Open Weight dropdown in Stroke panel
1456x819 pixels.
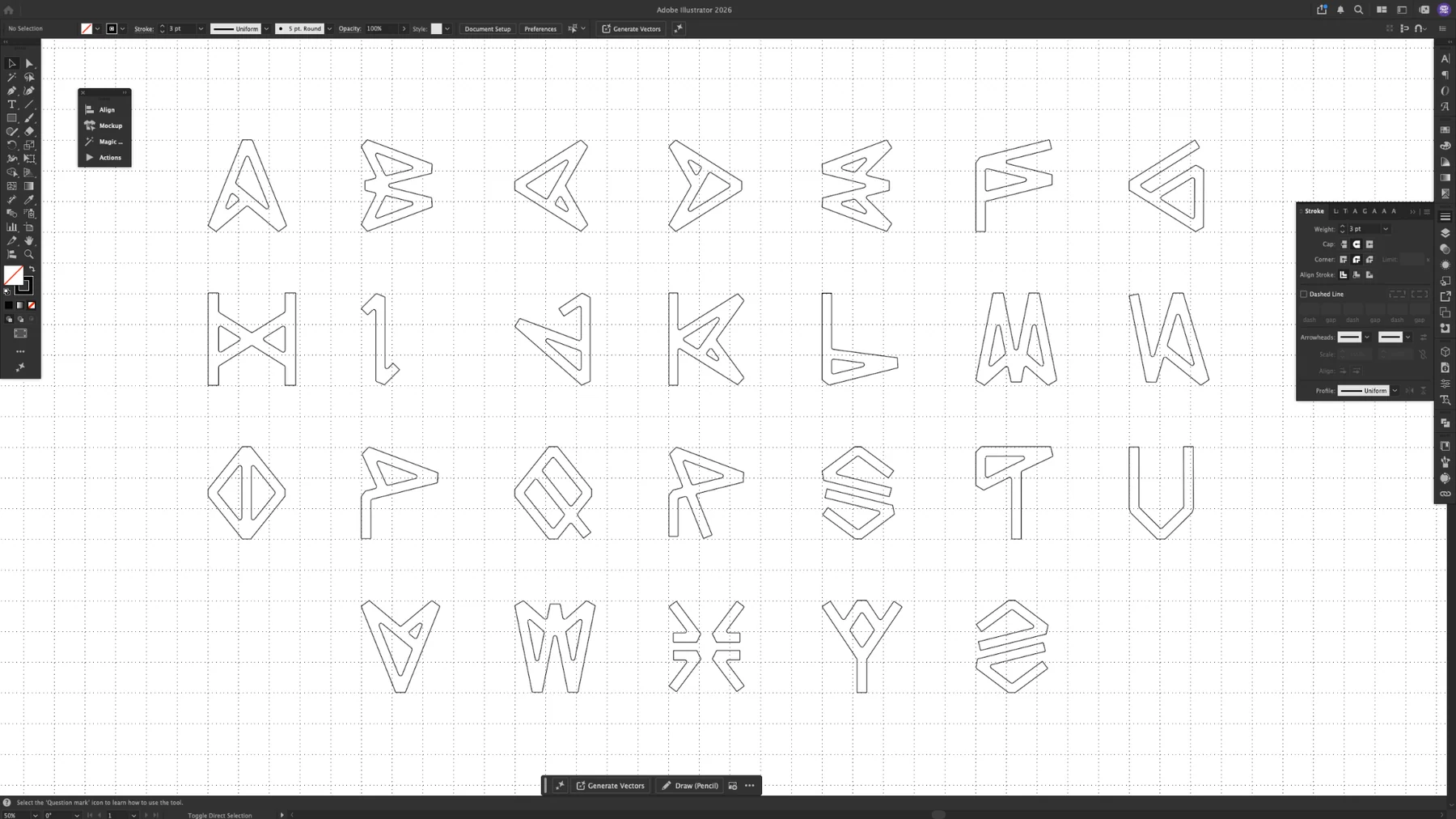(1386, 229)
